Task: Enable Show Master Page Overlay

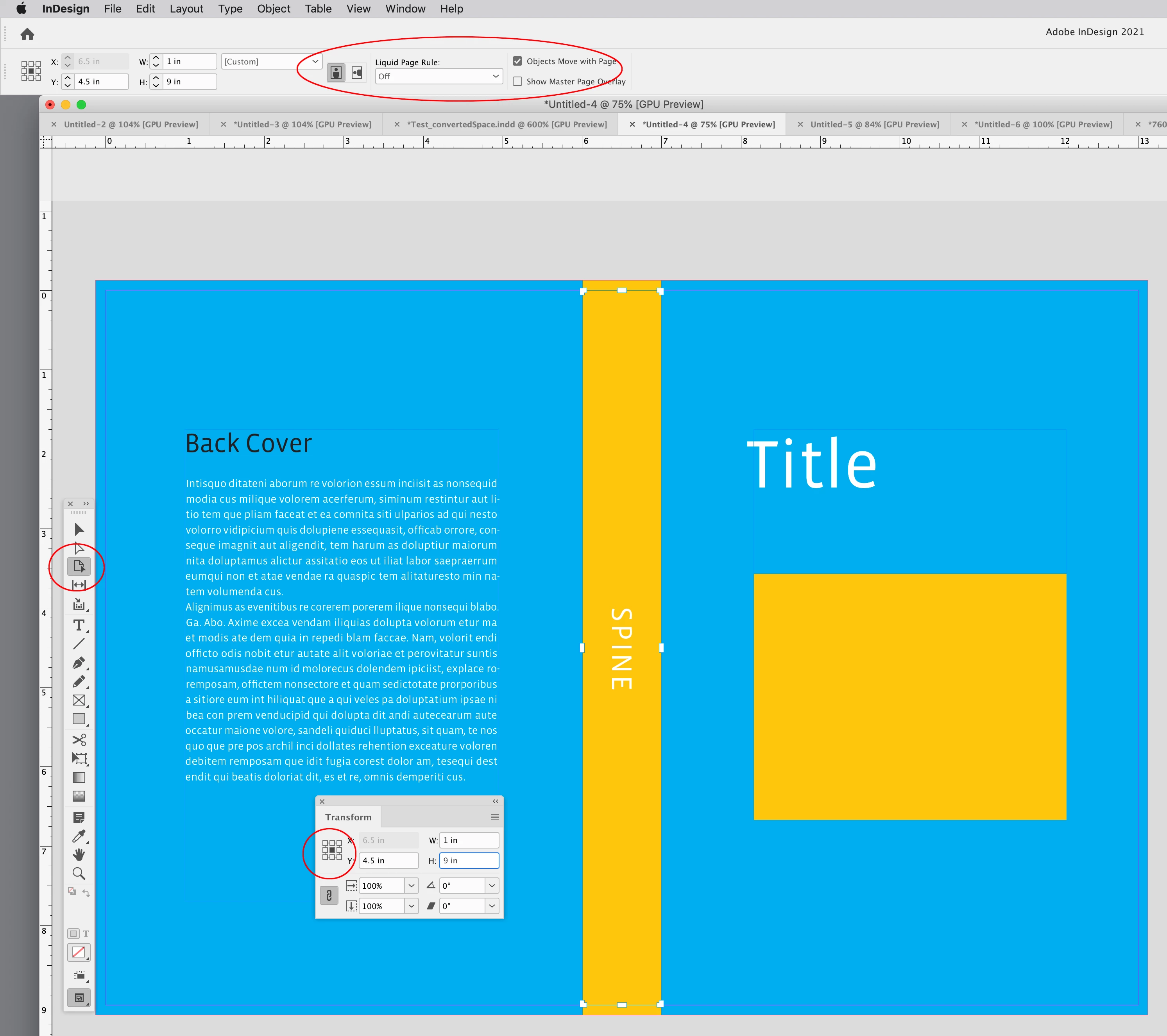Action: coord(517,82)
